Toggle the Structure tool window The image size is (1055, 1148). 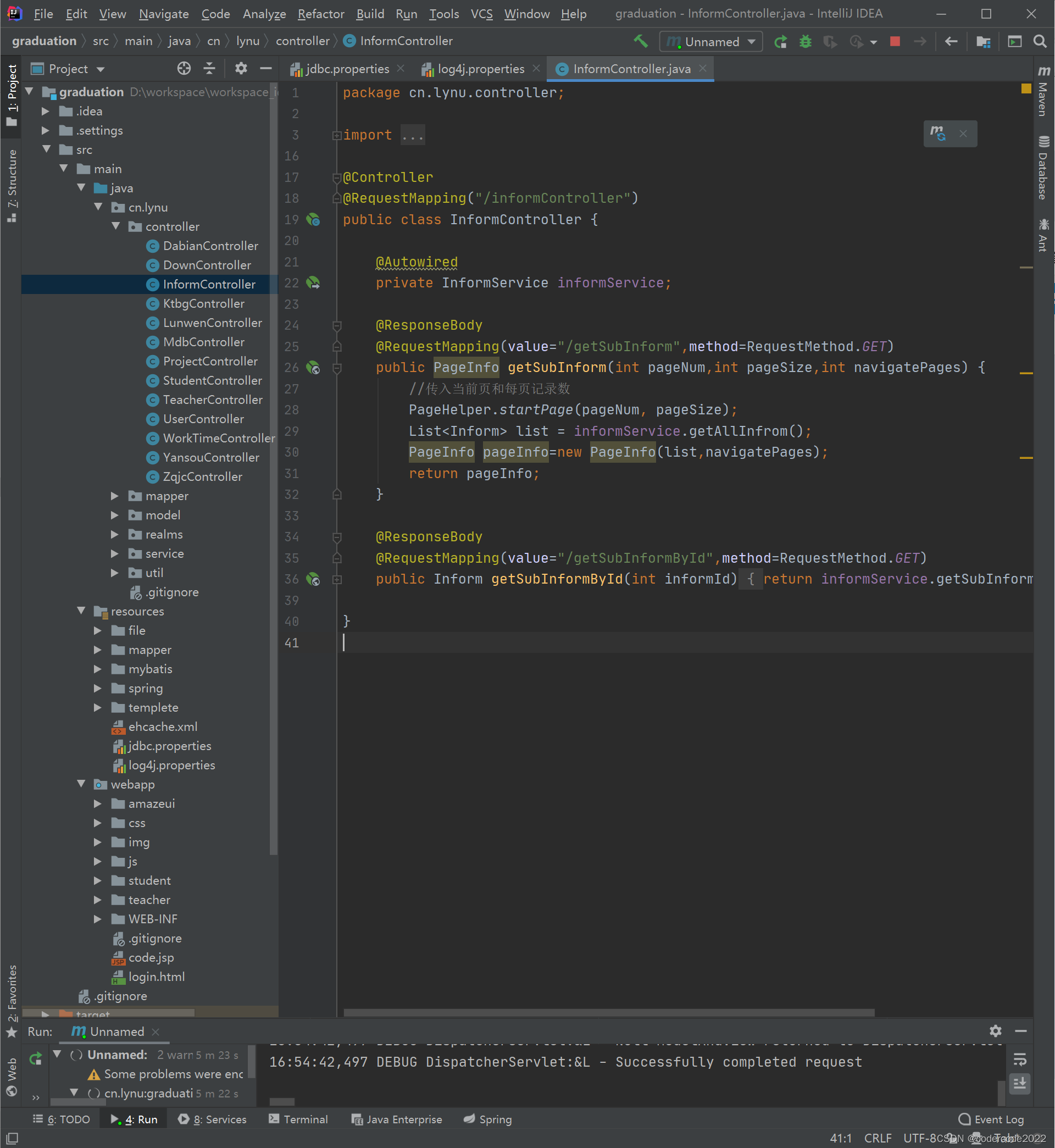point(12,186)
